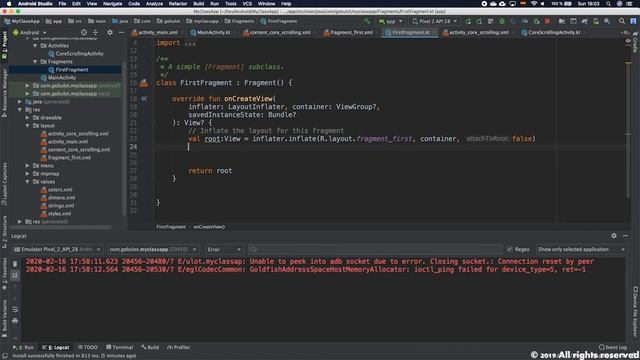The image size is (640, 360).
Task: Expand the drawable folder in tree
Action: click(x=27, y=118)
